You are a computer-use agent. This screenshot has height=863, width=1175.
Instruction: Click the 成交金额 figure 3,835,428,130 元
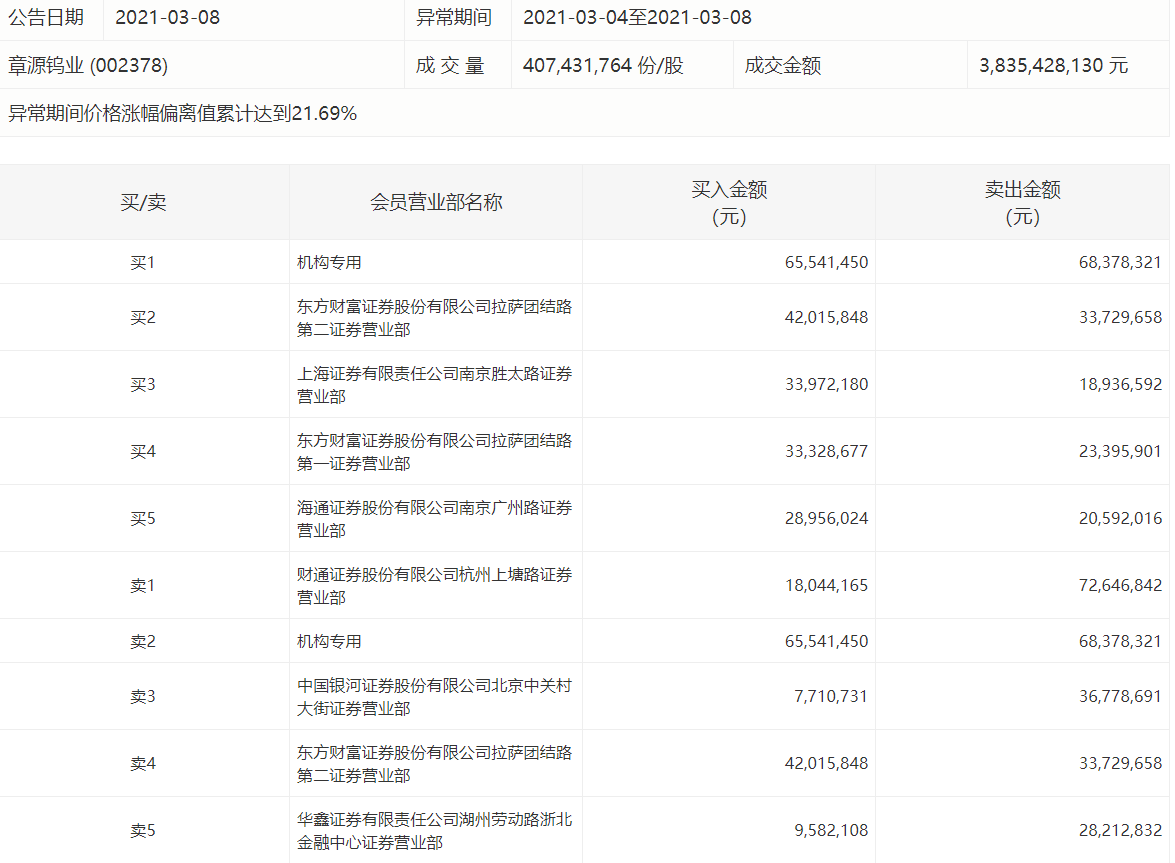coord(1054,66)
